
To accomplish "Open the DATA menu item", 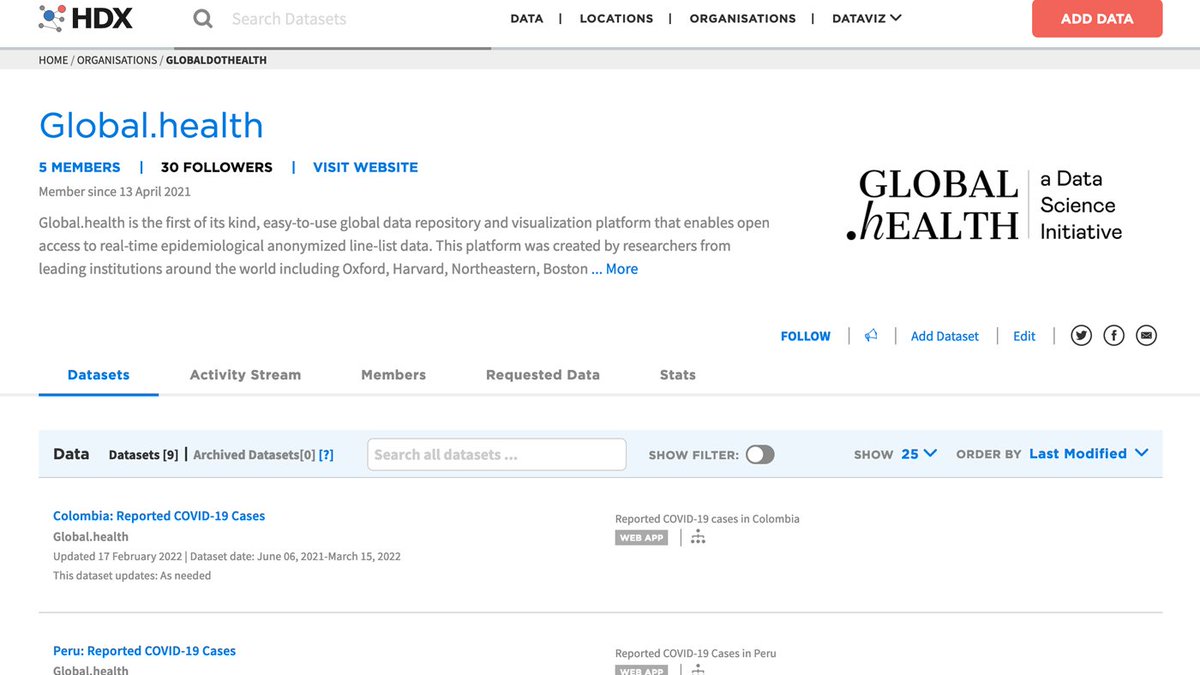I will point(526,19).
